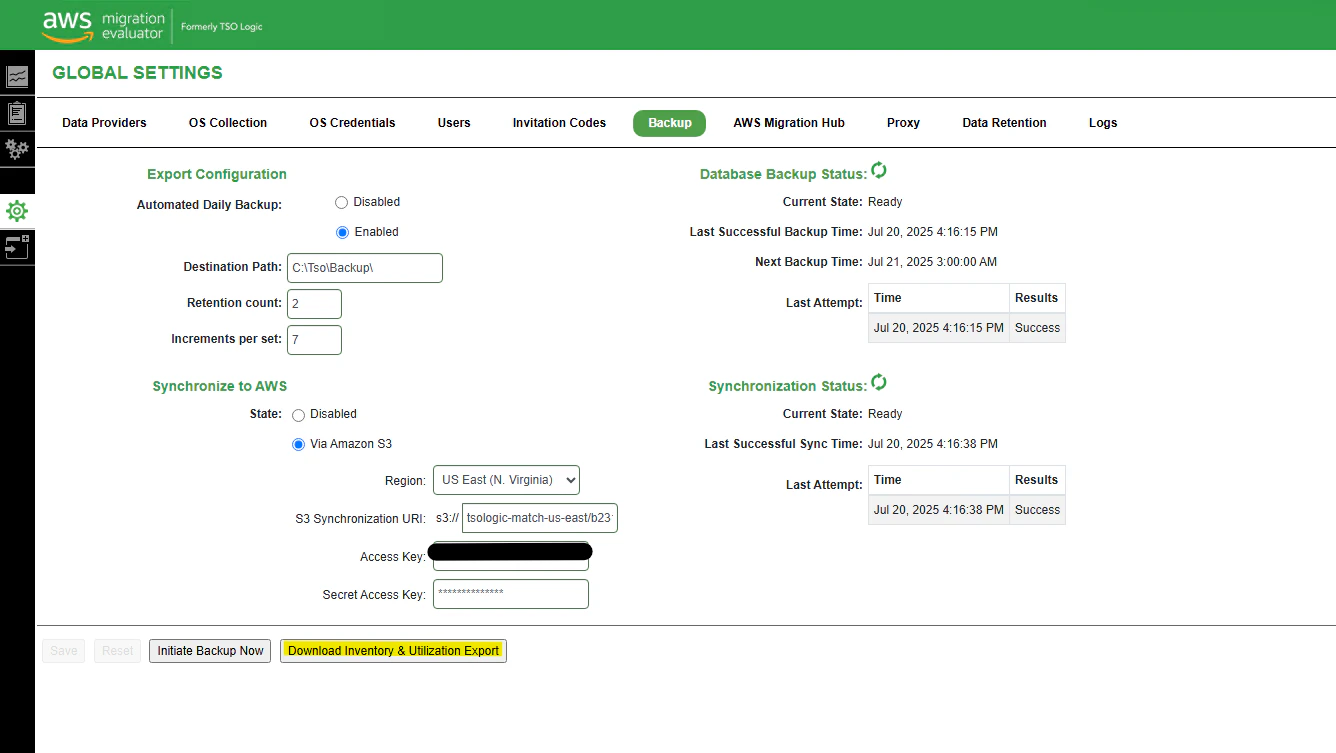Click the AWS Migration Evaluator logo
The width and height of the screenshot is (1336, 753).
[x=102, y=26]
